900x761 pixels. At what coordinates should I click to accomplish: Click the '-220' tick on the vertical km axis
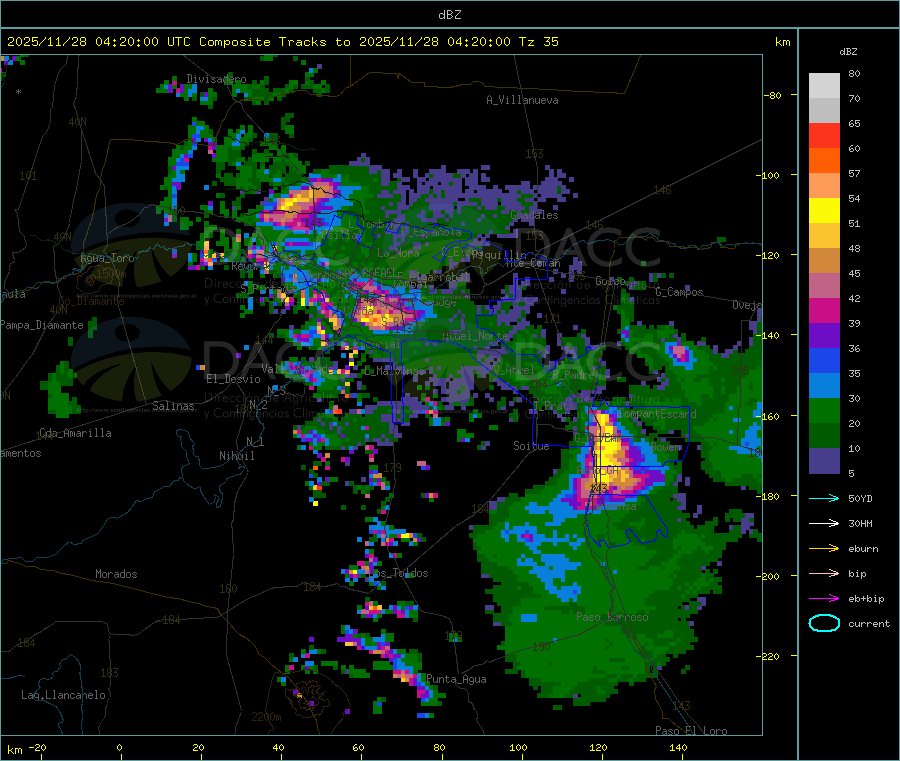click(x=767, y=657)
